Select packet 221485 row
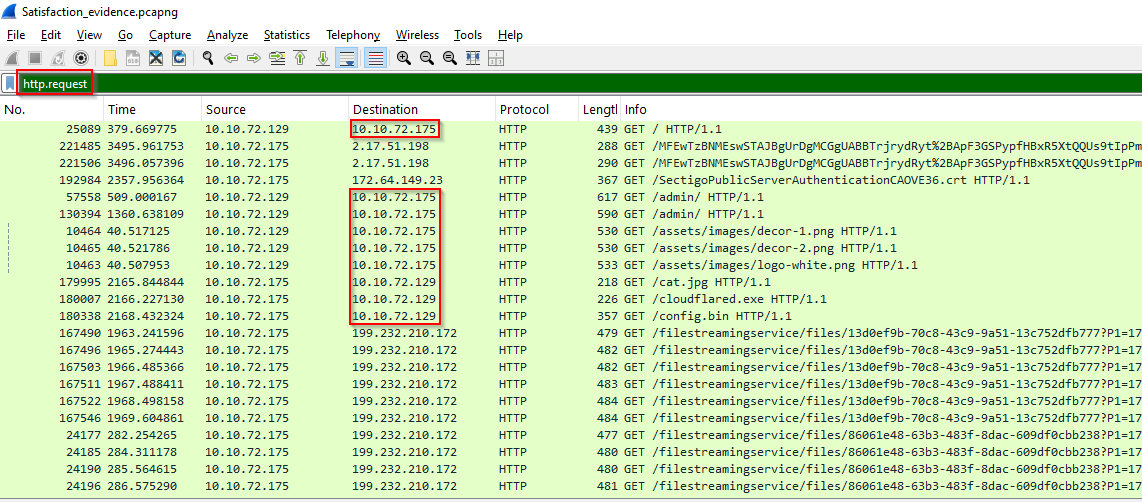 571,146
